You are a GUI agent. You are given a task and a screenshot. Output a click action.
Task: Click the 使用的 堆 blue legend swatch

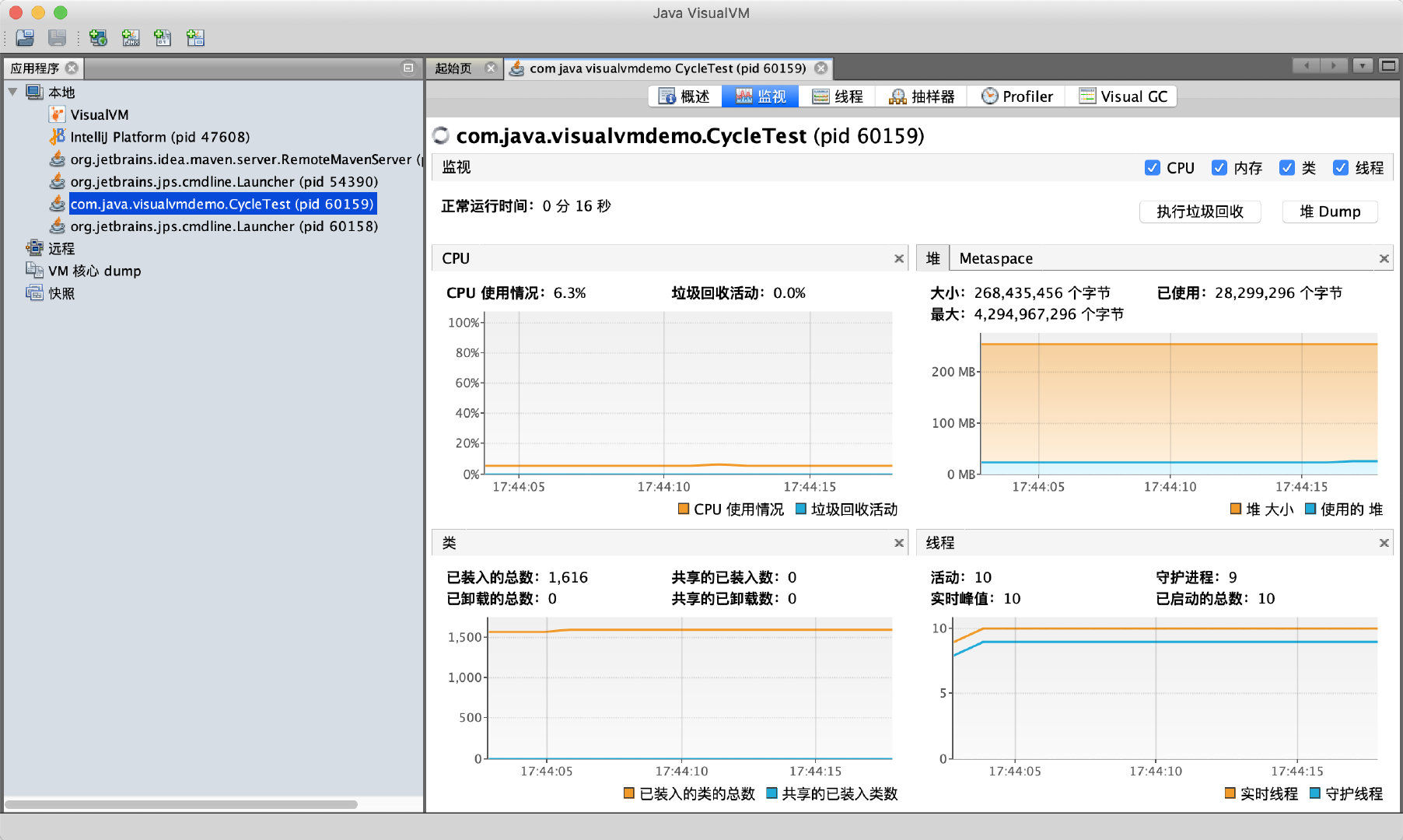click(1310, 509)
